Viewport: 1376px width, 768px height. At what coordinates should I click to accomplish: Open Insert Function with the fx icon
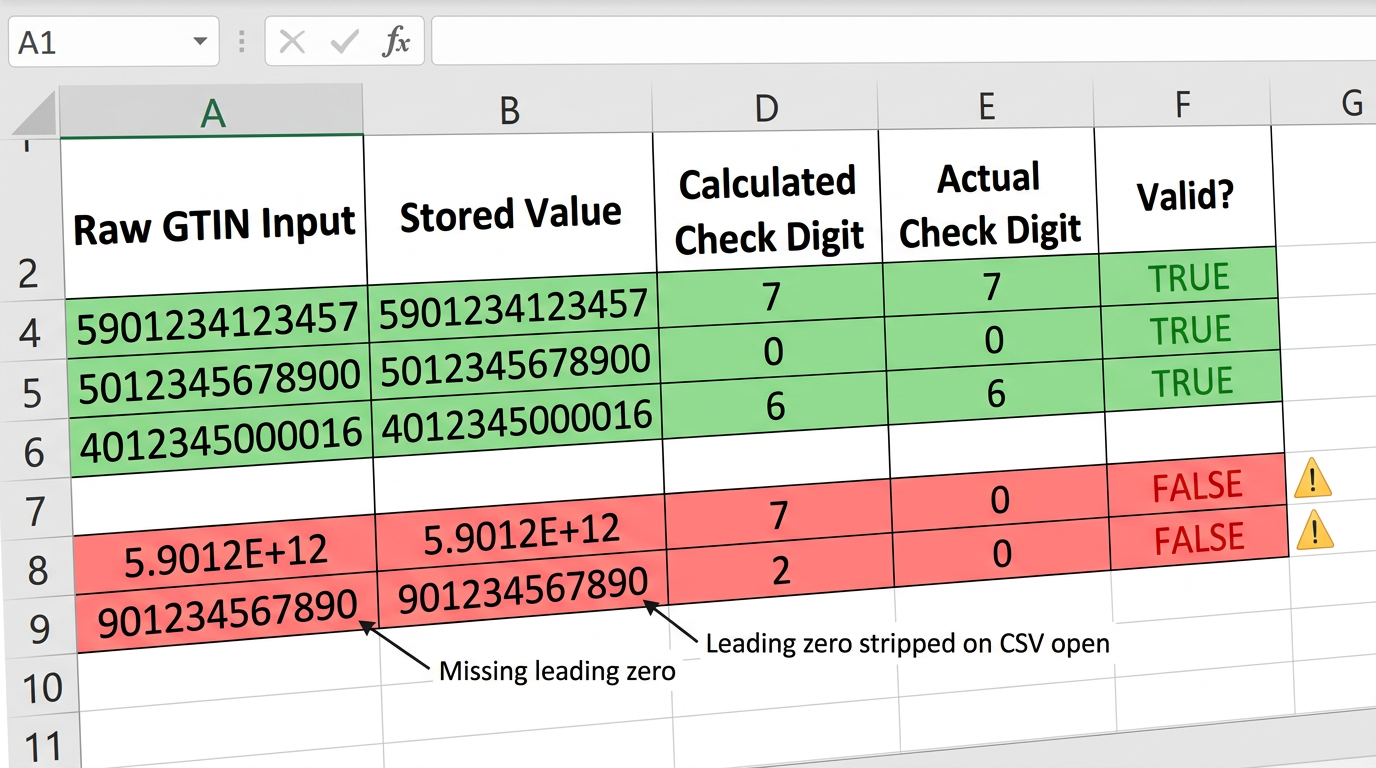(396, 42)
